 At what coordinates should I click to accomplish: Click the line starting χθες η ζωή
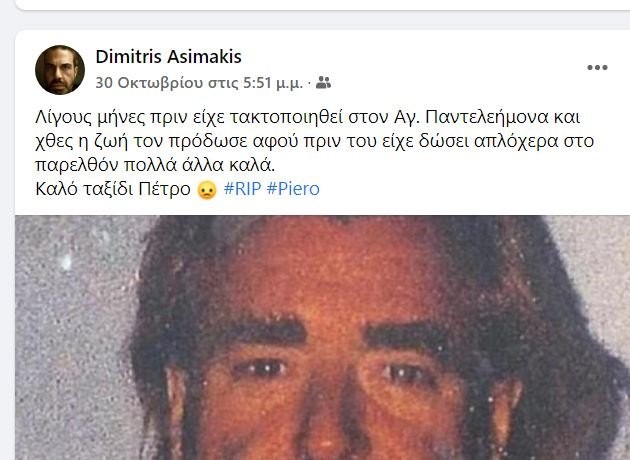(315, 141)
